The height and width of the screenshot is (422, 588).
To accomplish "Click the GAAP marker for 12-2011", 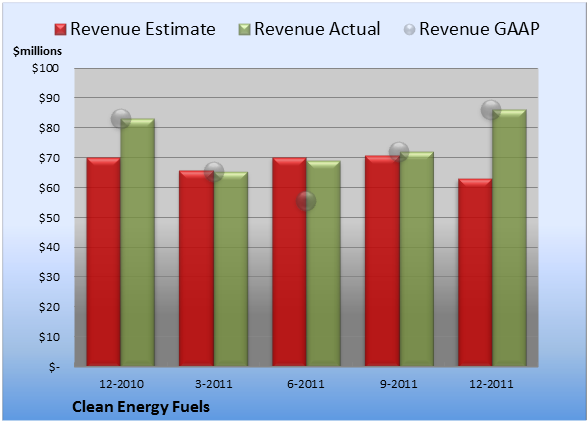I will pyautogui.click(x=491, y=110).
